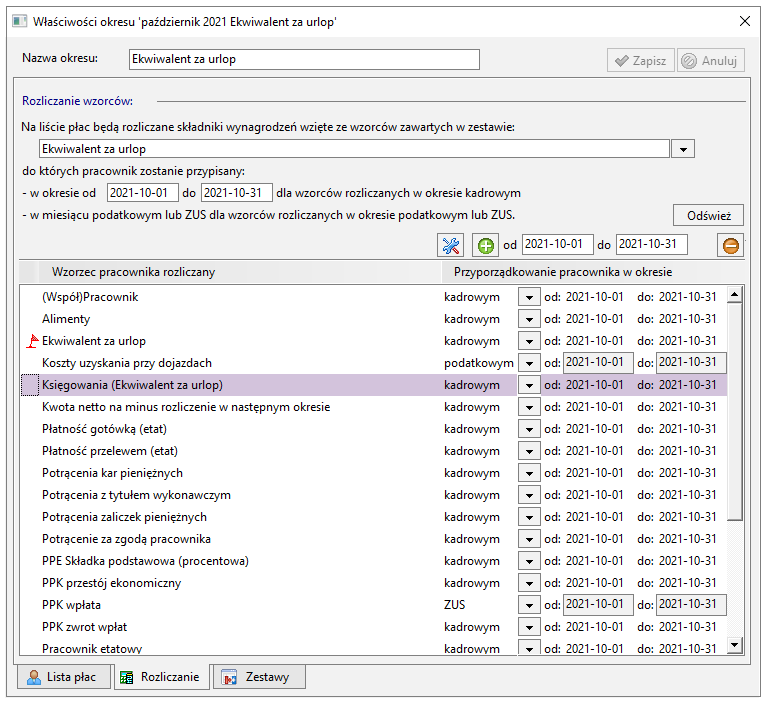Click the Lista płac tab person icon
Image resolution: width=766 pixels, height=701 pixels.
34,677
